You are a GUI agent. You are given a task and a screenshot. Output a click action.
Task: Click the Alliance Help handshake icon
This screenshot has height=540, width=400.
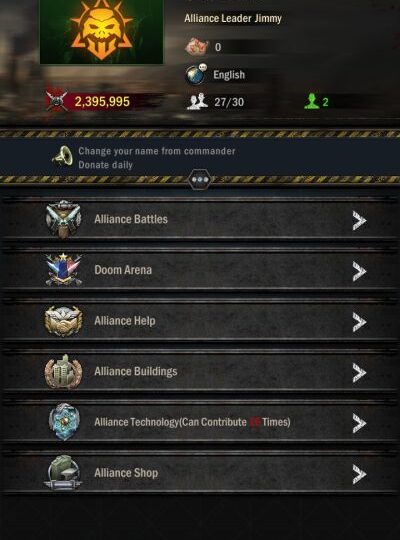[x=63, y=321]
